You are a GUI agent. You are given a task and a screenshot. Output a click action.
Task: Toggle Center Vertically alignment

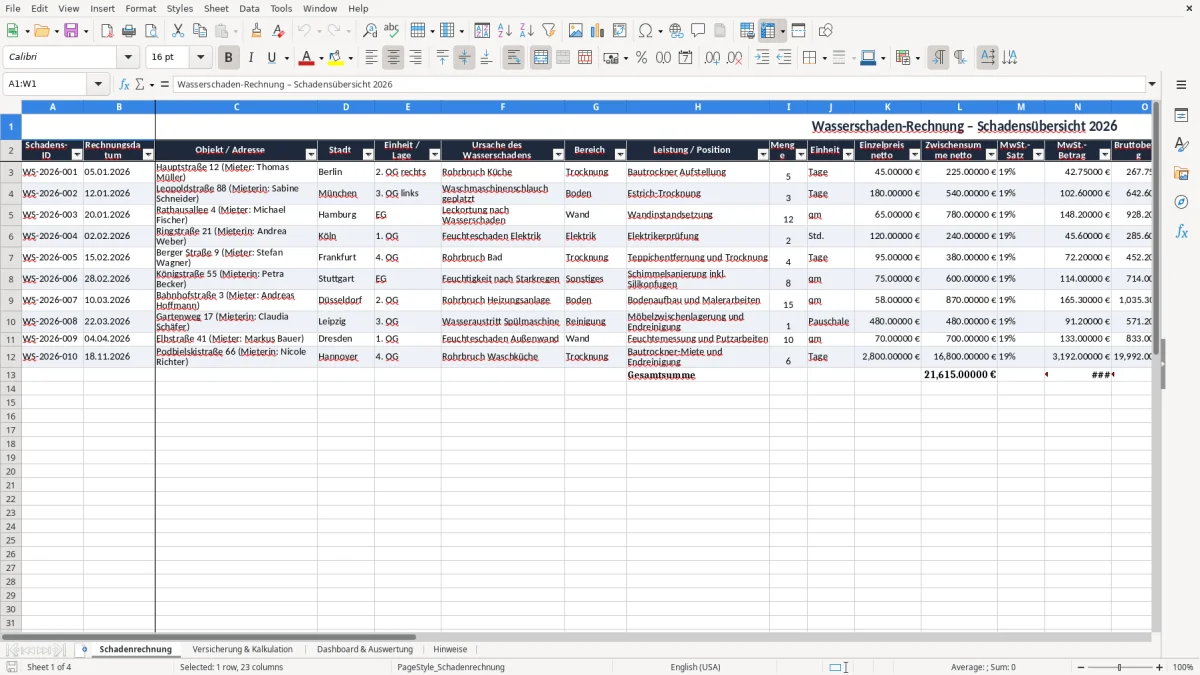(464, 58)
